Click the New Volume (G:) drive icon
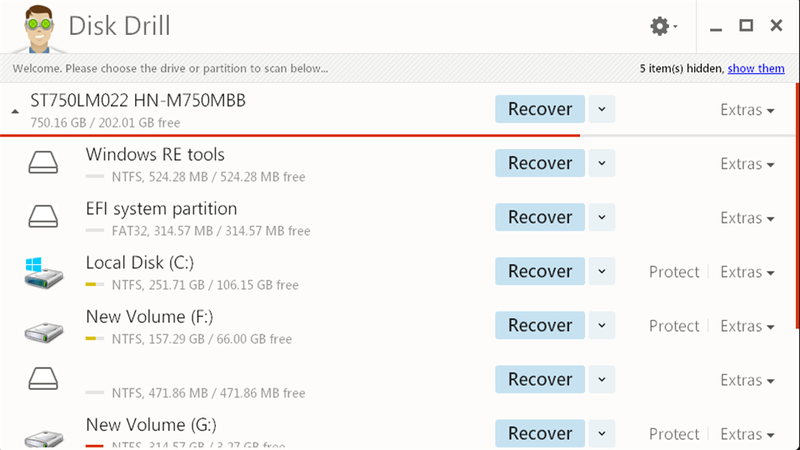800x450 pixels. [x=43, y=436]
